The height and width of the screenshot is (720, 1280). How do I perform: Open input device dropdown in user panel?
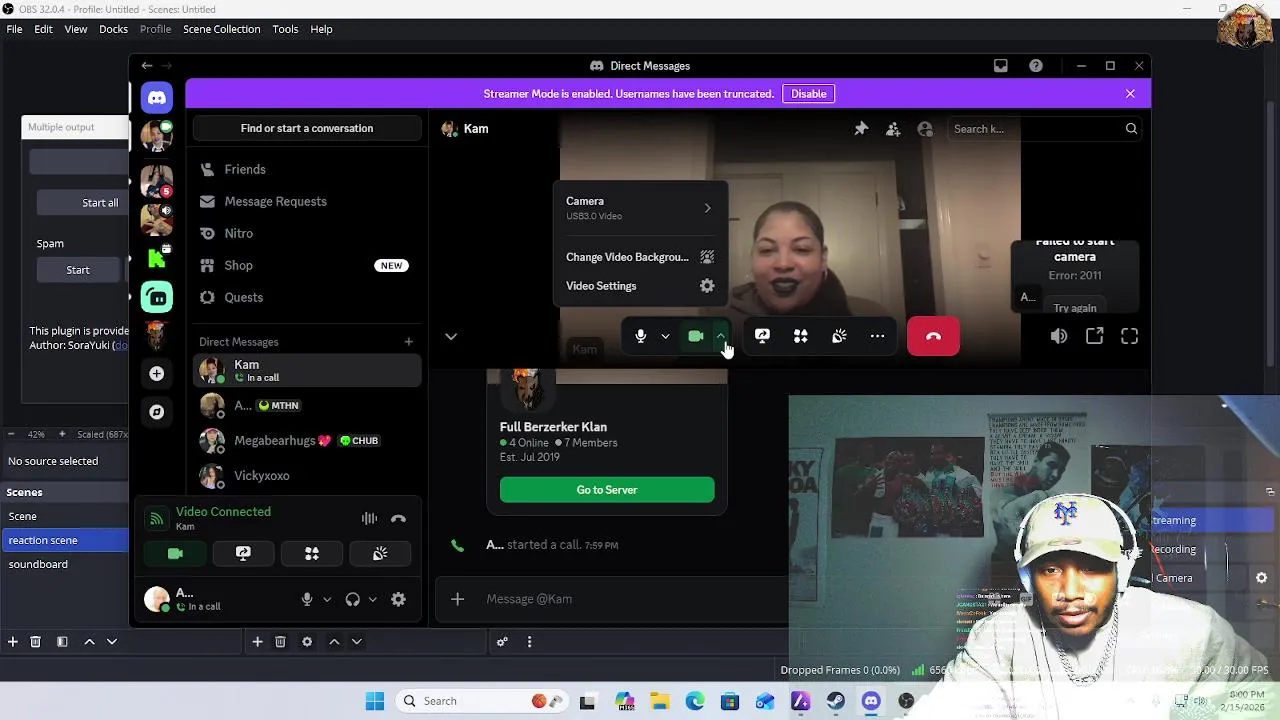(327, 600)
